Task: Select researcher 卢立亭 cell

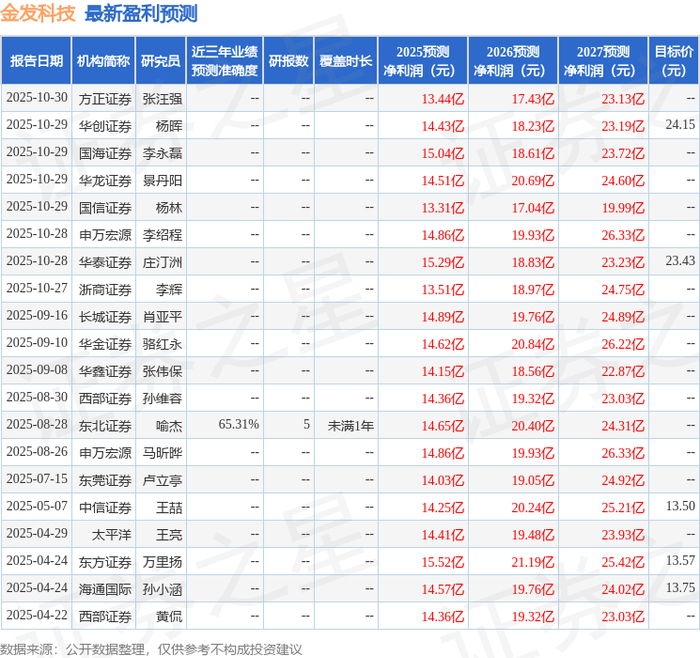Action: (x=162, y=480)
